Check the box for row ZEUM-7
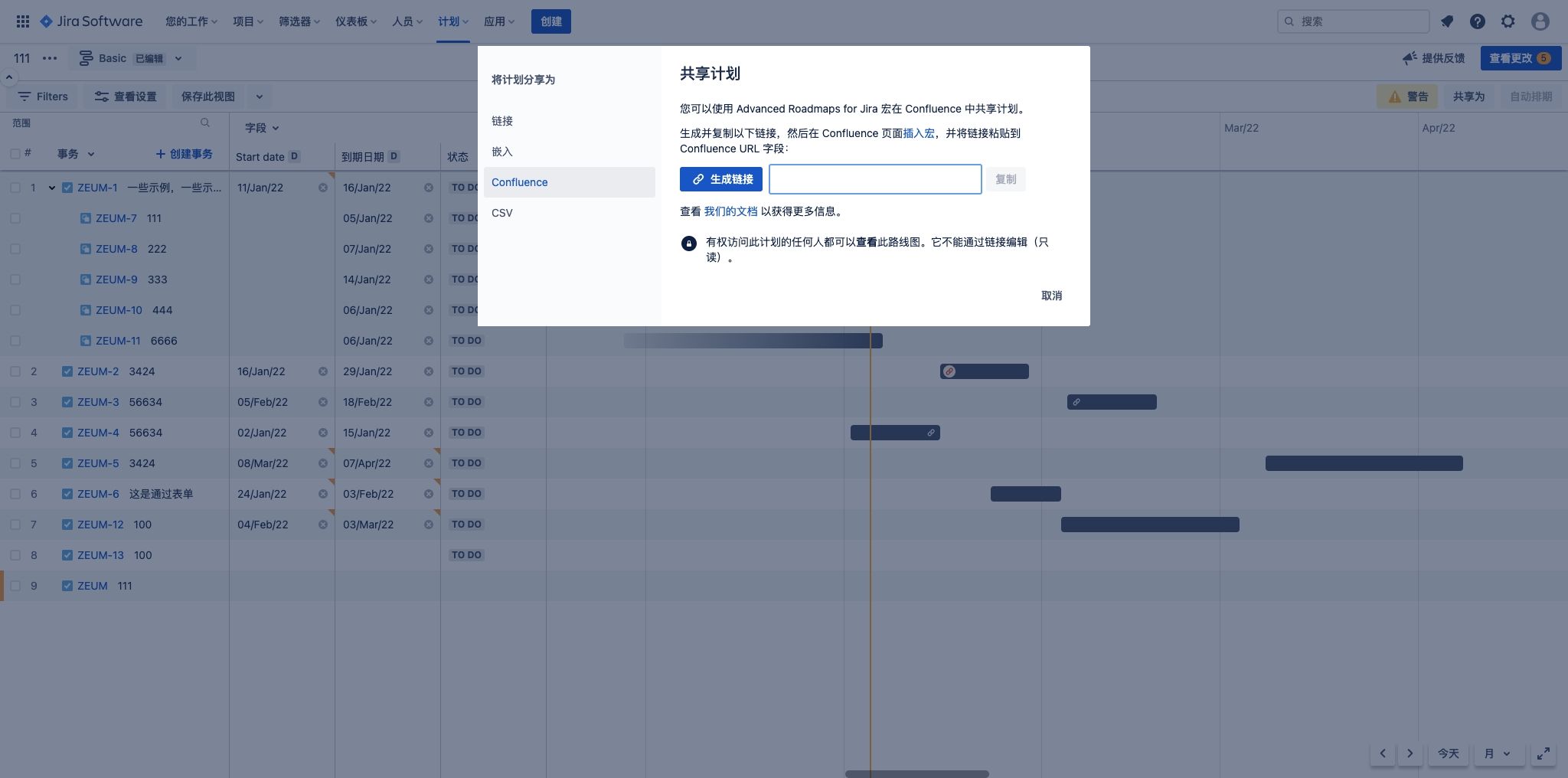Image resolution: width=1568 pixels, height=778 pixels. (x=15, y=218)
